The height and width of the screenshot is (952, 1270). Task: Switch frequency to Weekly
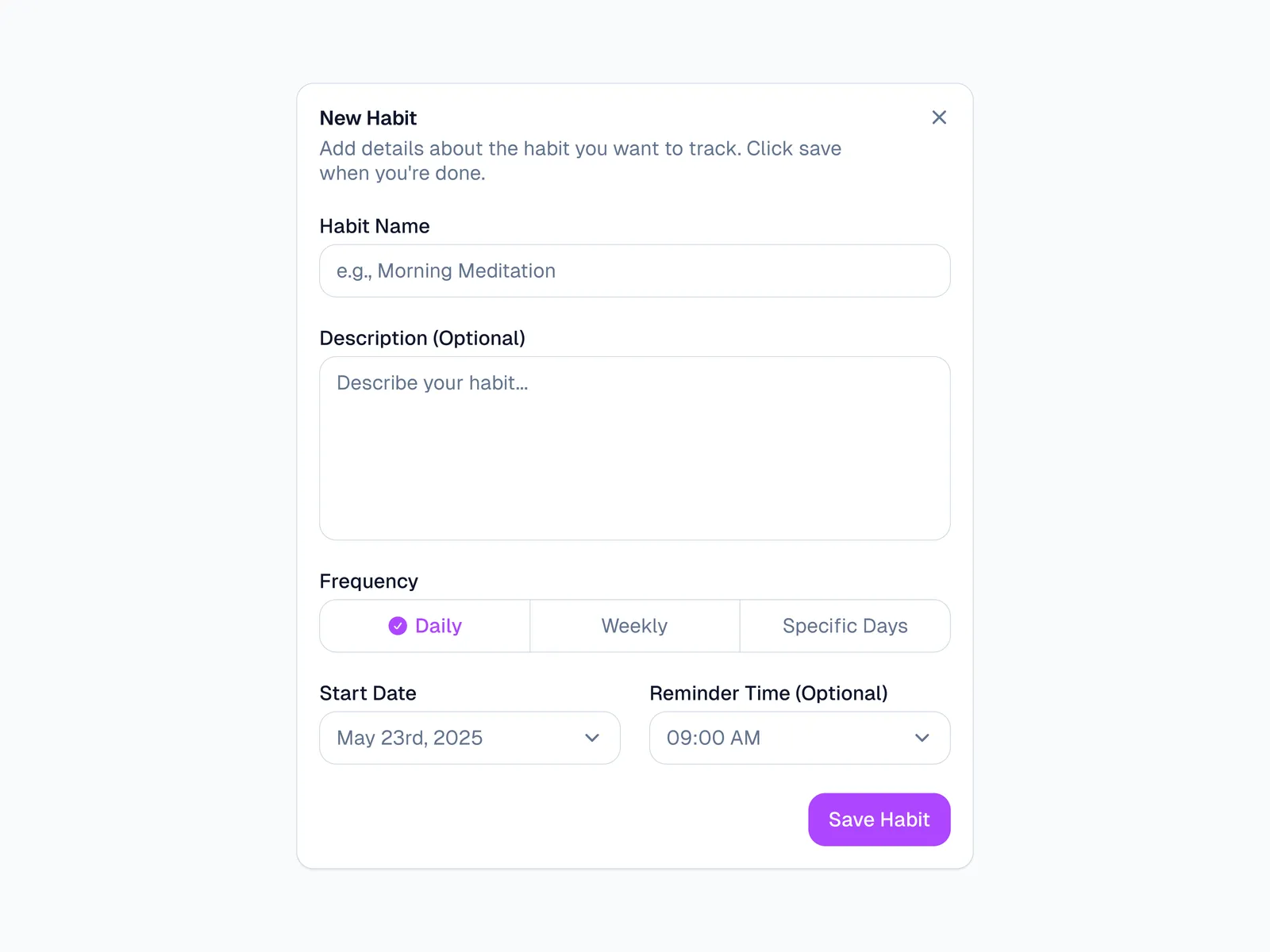[x=634, y=626]
